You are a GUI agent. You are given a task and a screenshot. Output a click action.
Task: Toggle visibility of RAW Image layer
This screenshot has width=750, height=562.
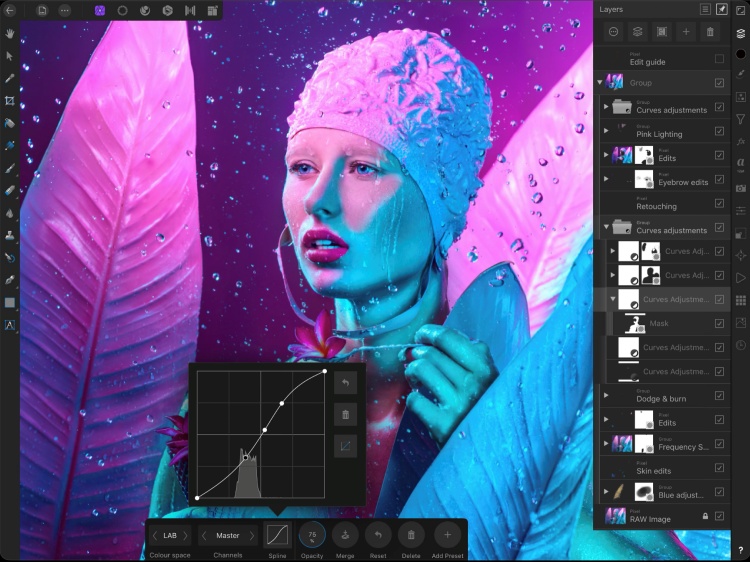click(x=719, y=516)
